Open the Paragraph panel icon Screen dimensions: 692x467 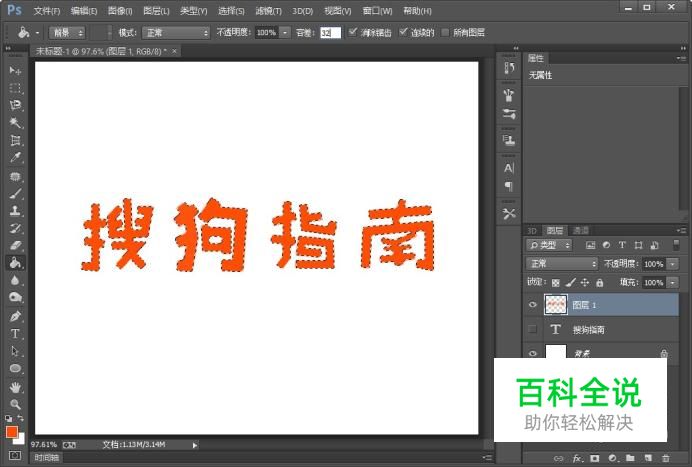(509, 186)
